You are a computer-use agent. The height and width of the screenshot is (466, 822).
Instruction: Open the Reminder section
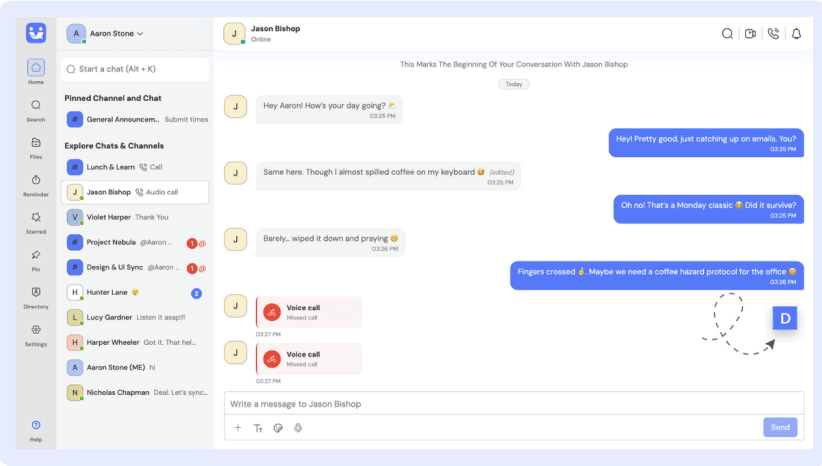tap(36, 186)
